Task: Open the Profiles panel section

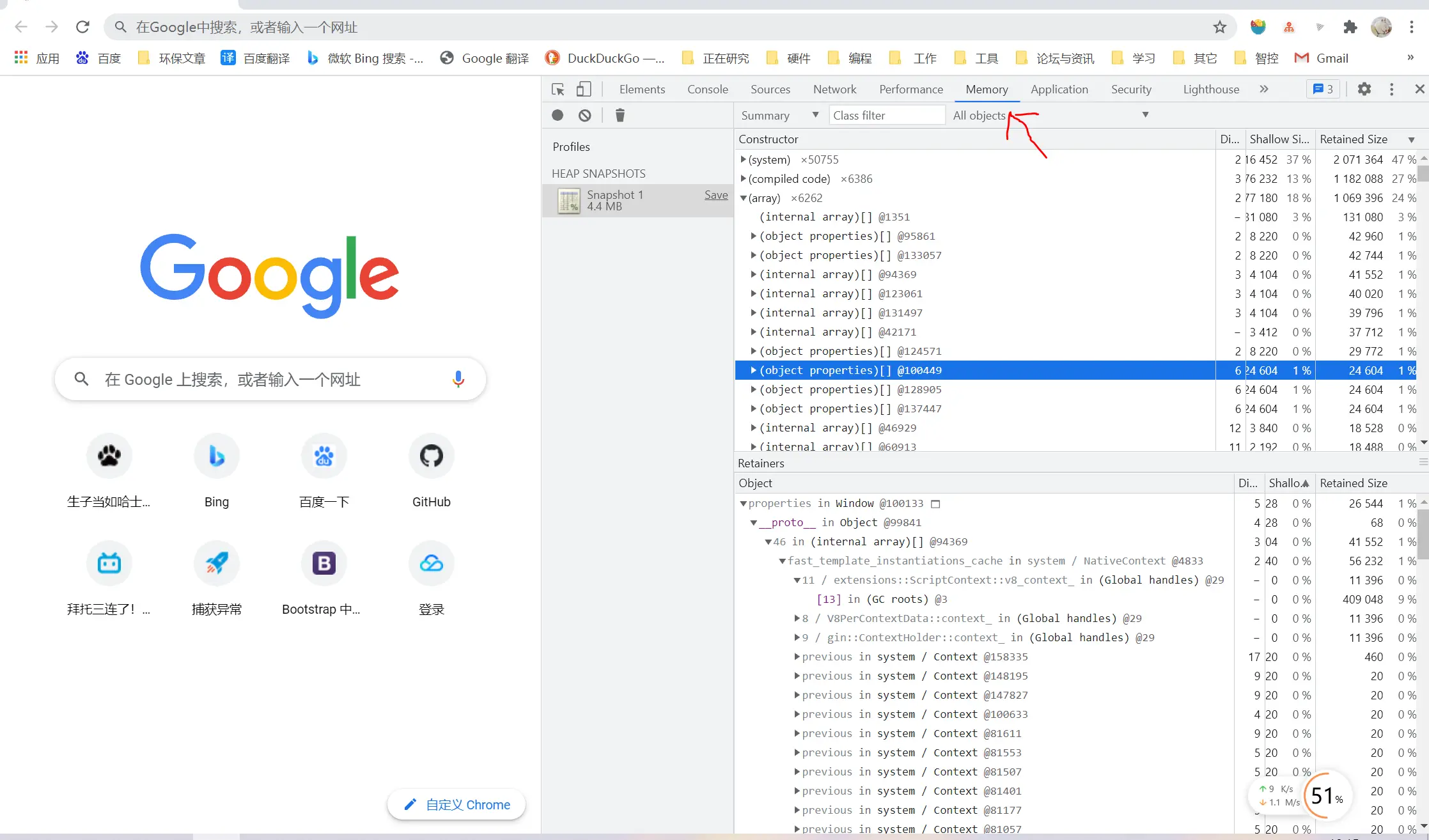Action: [x=571, y=147]
